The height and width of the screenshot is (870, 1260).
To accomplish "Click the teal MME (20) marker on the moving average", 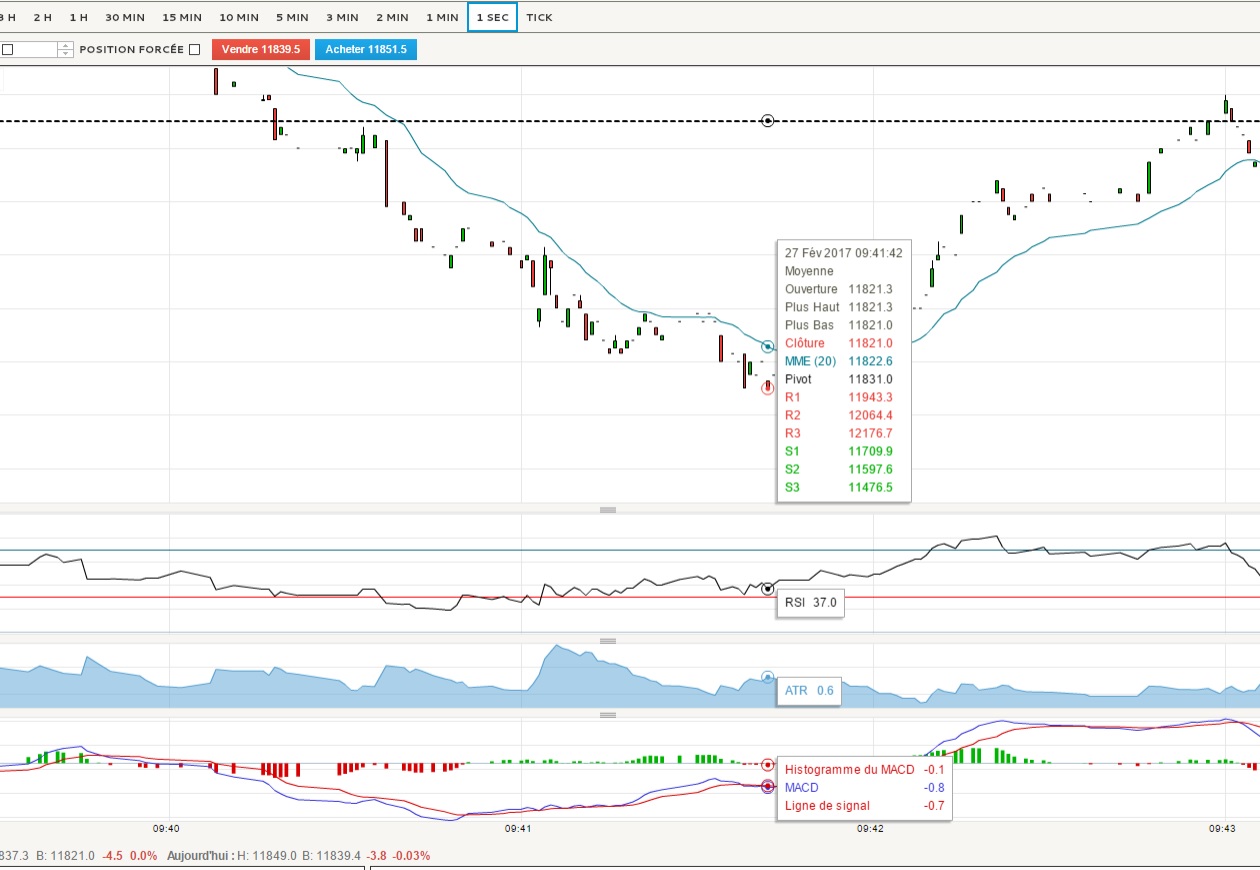I will click(768, 347).
